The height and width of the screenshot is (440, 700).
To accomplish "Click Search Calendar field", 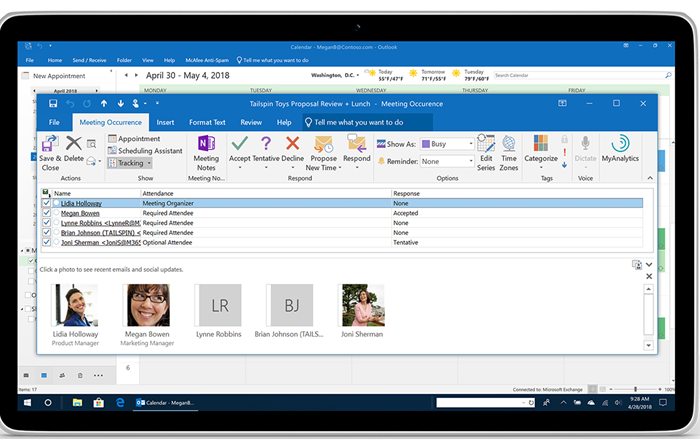I will click(x=582, y=75).
